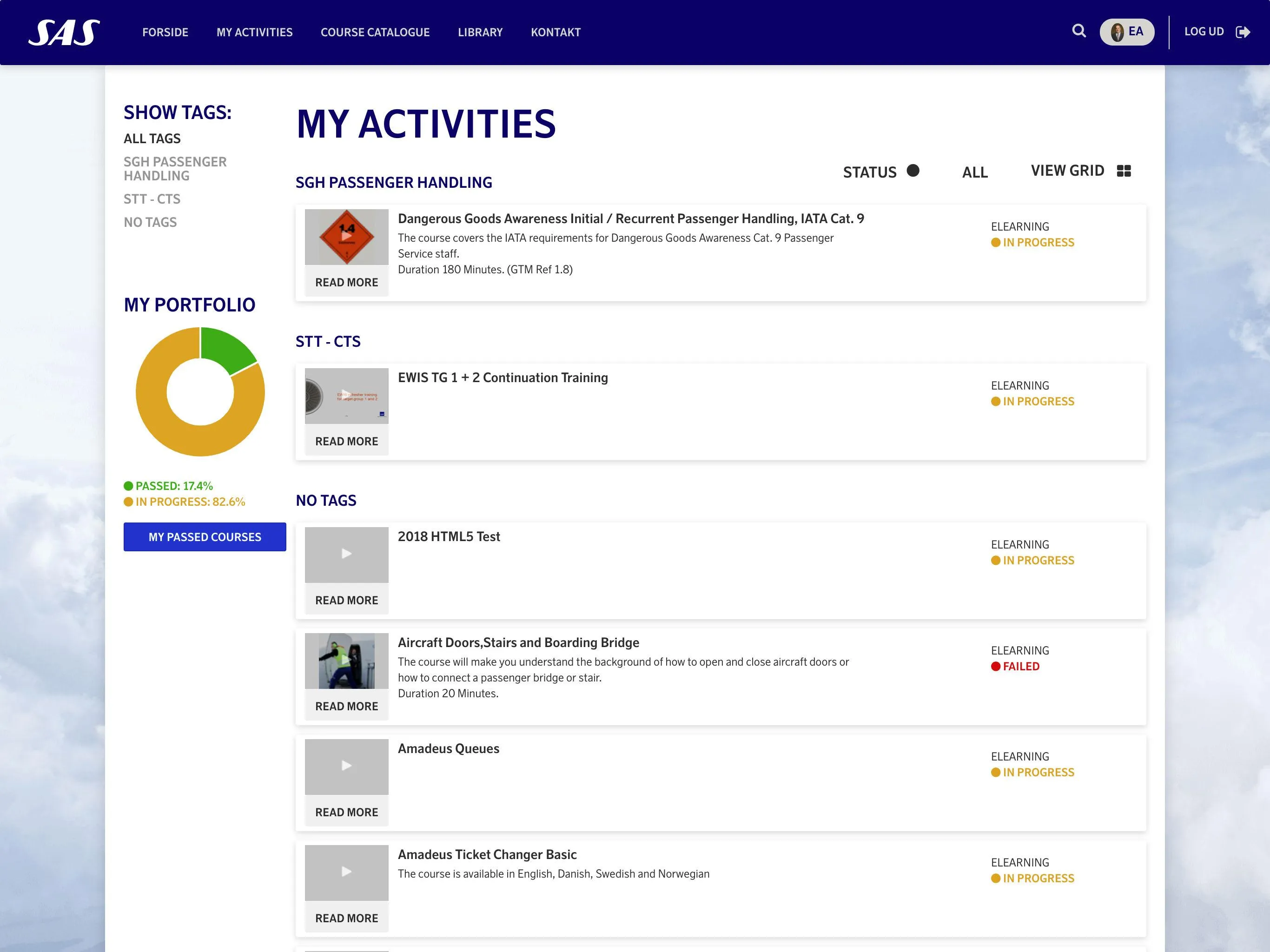This screenshot has height=952, width=1270.
Task: Click the search magnifier icon
Action: click(x=1079, y=32)
